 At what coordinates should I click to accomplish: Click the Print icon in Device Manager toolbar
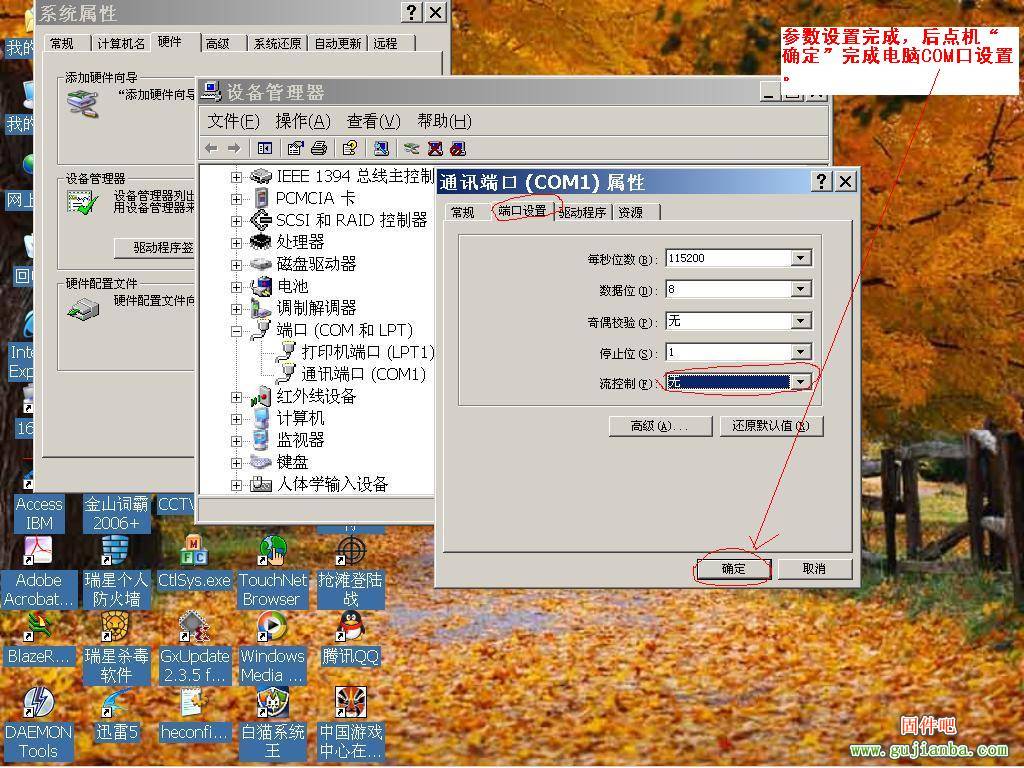pos(319,148)
